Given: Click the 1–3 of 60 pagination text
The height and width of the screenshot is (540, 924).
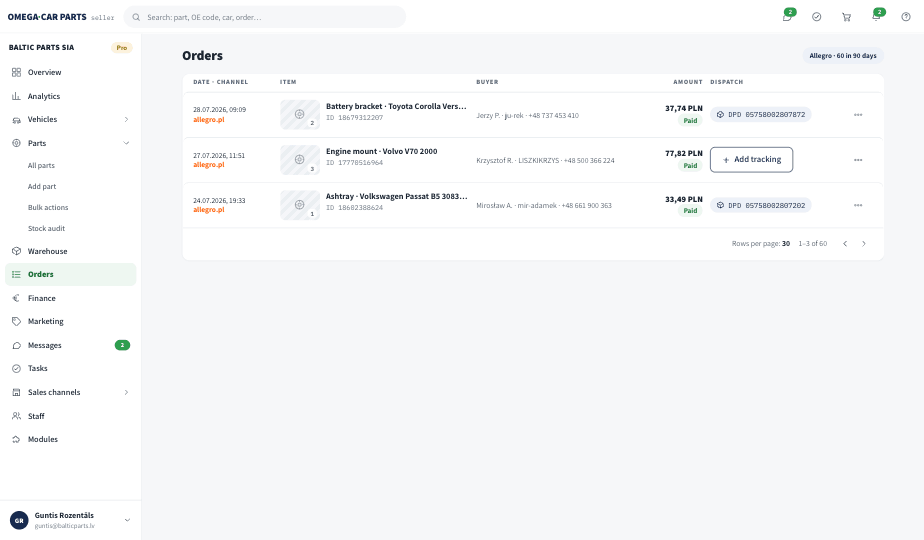Looking at the screenshot, I should pos(813,243).
